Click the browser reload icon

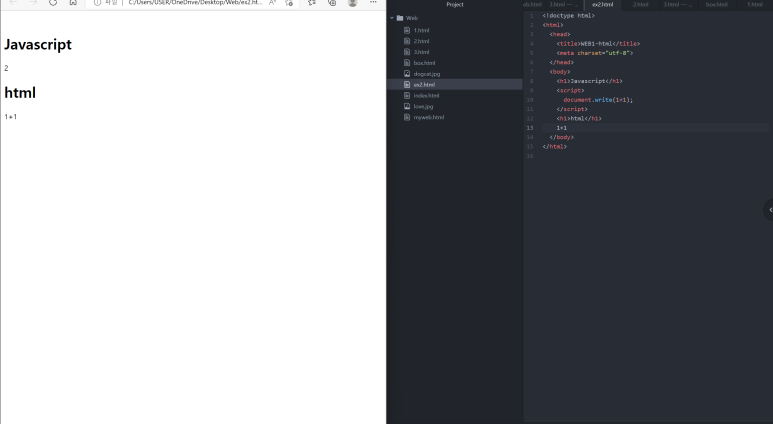coord(53,3)
